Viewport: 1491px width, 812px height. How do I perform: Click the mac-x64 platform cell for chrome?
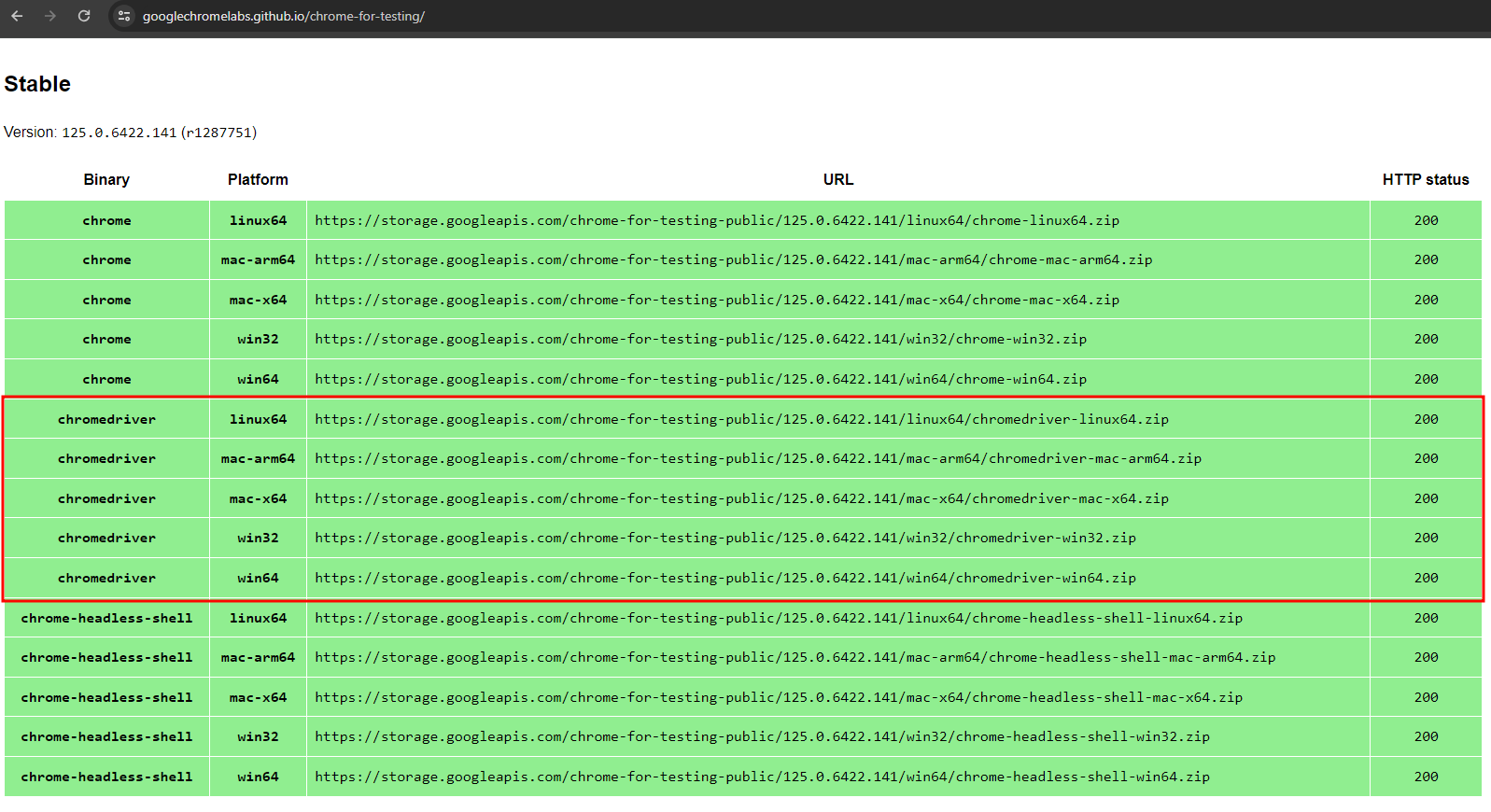pyautogui.click(x=258, y=300)
